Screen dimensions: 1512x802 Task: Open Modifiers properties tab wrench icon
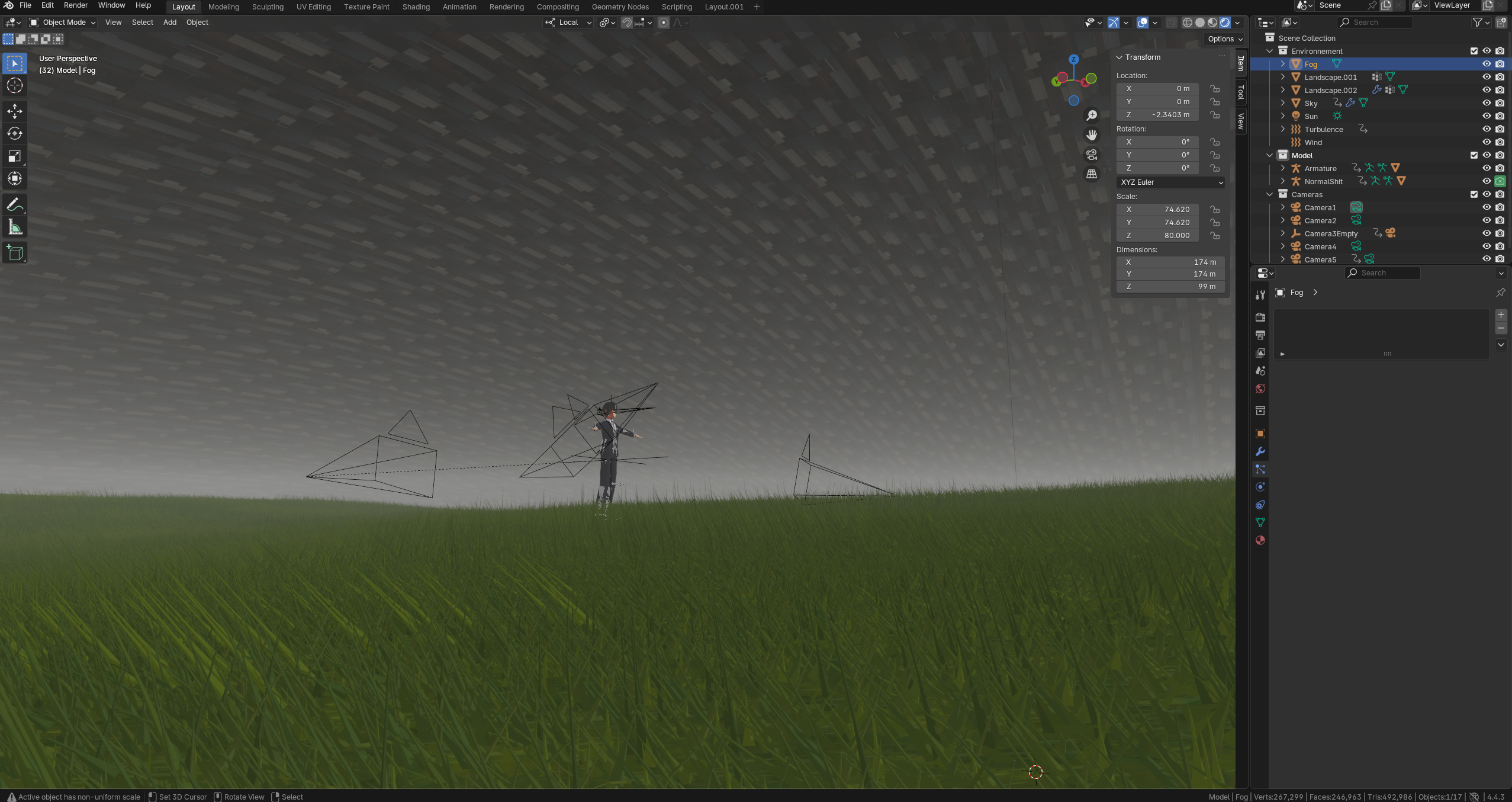coord(1260,451)
